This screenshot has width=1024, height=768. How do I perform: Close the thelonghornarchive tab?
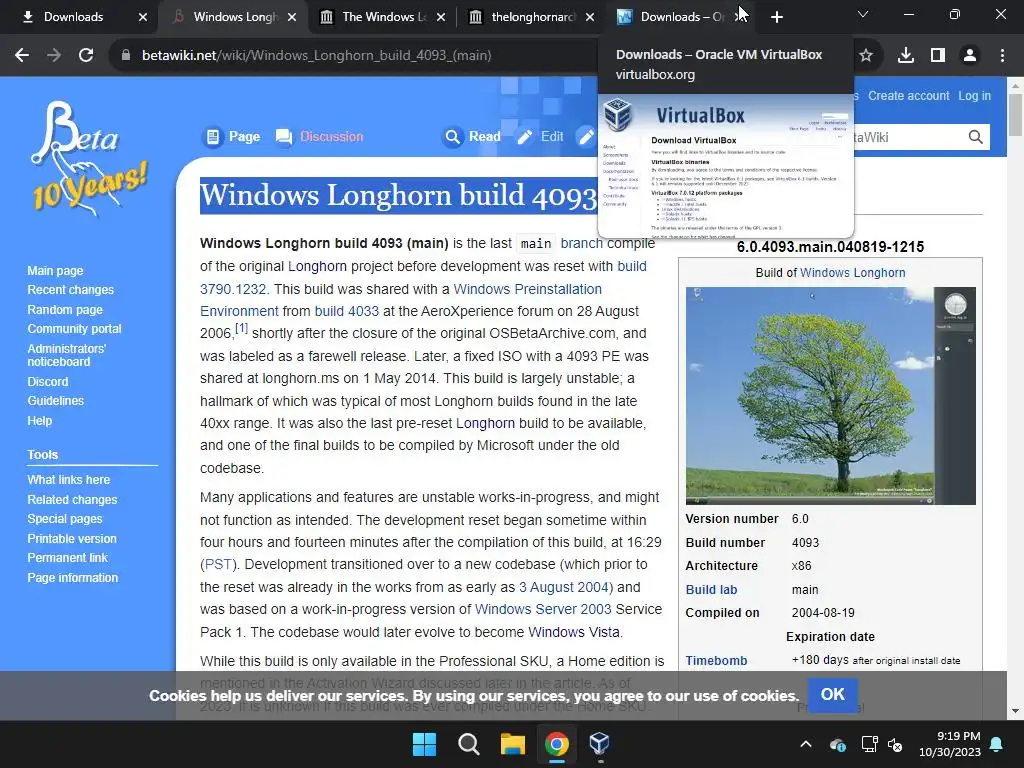click(x=590, y=17)
